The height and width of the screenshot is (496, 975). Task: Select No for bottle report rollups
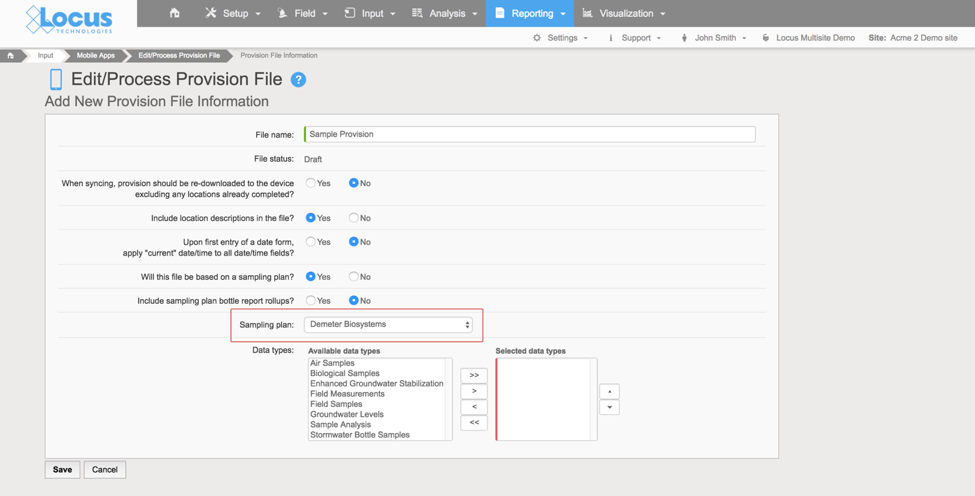coord(353,300)
